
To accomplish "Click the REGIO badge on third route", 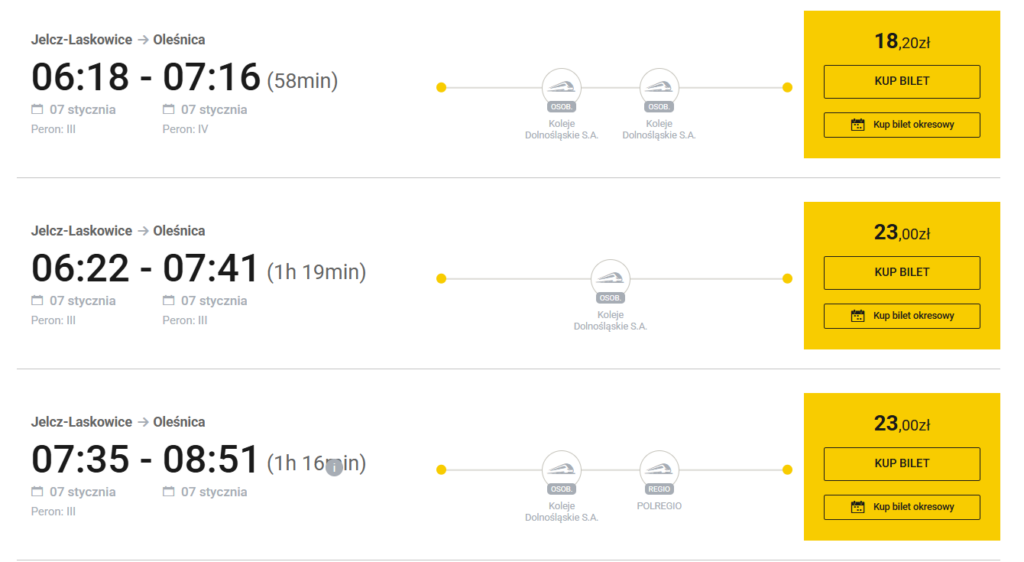I will pos(659,489).
